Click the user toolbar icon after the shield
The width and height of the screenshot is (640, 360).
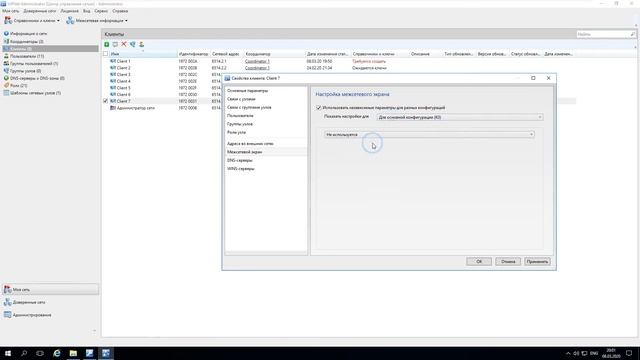(x=141, y=44)
